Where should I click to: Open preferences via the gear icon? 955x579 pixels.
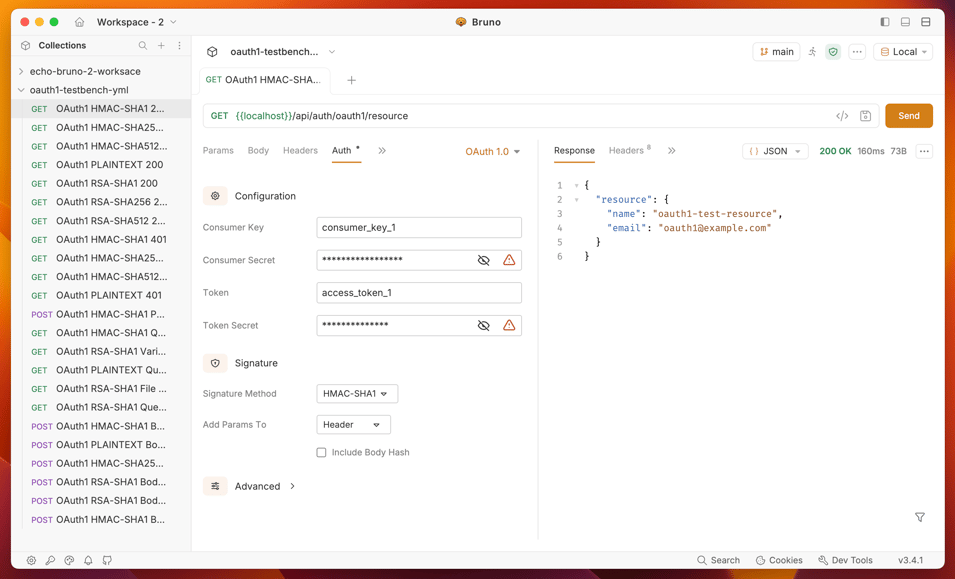pos(31,560)
